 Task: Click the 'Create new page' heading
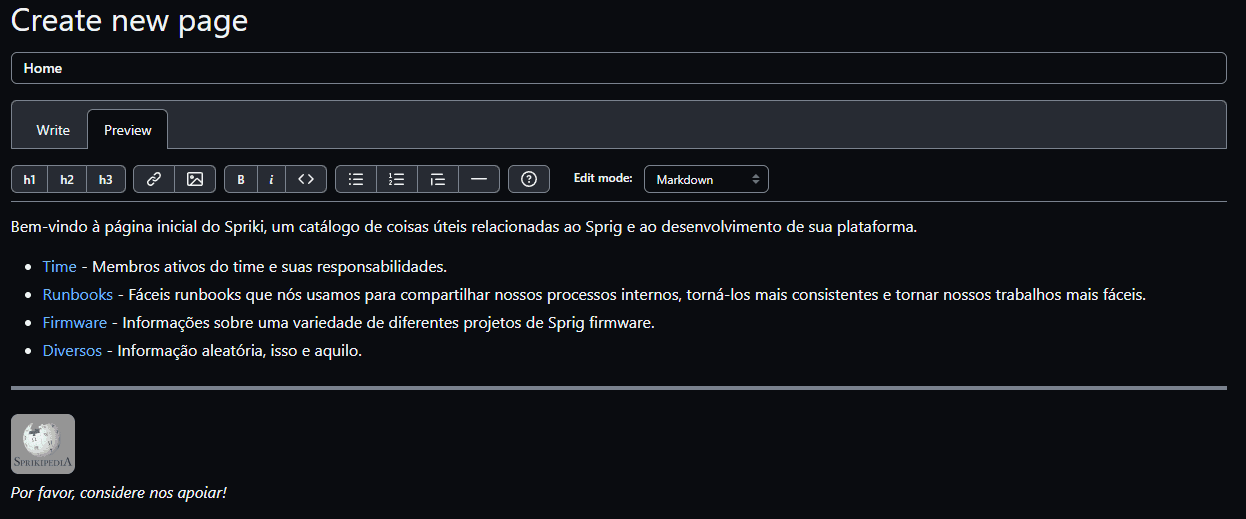coord(129,21)
